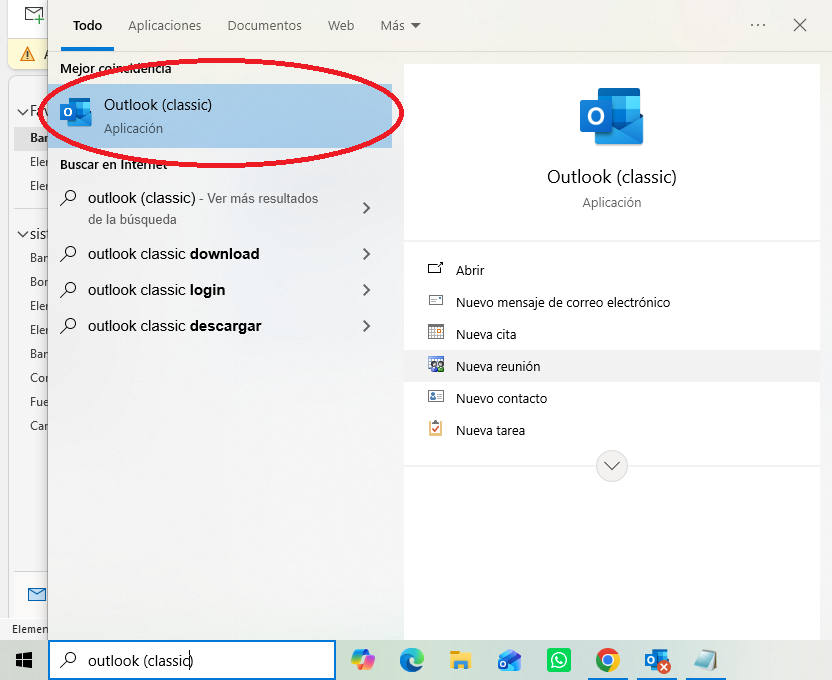The height and width of the screenshot is (680, 832).
Task: Switch to the Todo tab
Action: (88, 25)
